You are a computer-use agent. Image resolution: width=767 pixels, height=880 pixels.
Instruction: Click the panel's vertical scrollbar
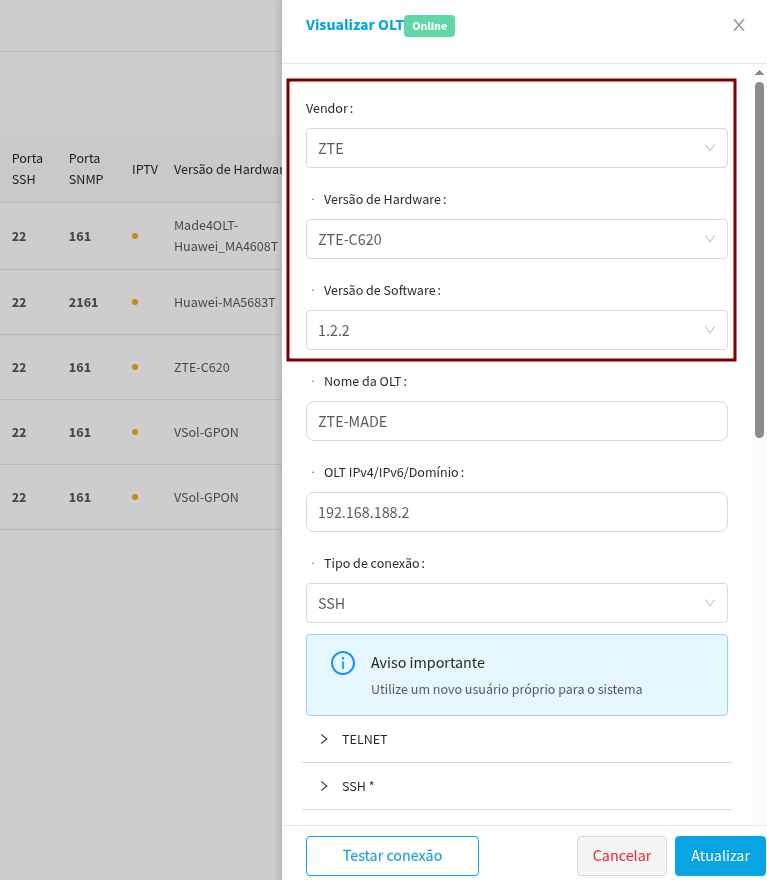point(760,260)
